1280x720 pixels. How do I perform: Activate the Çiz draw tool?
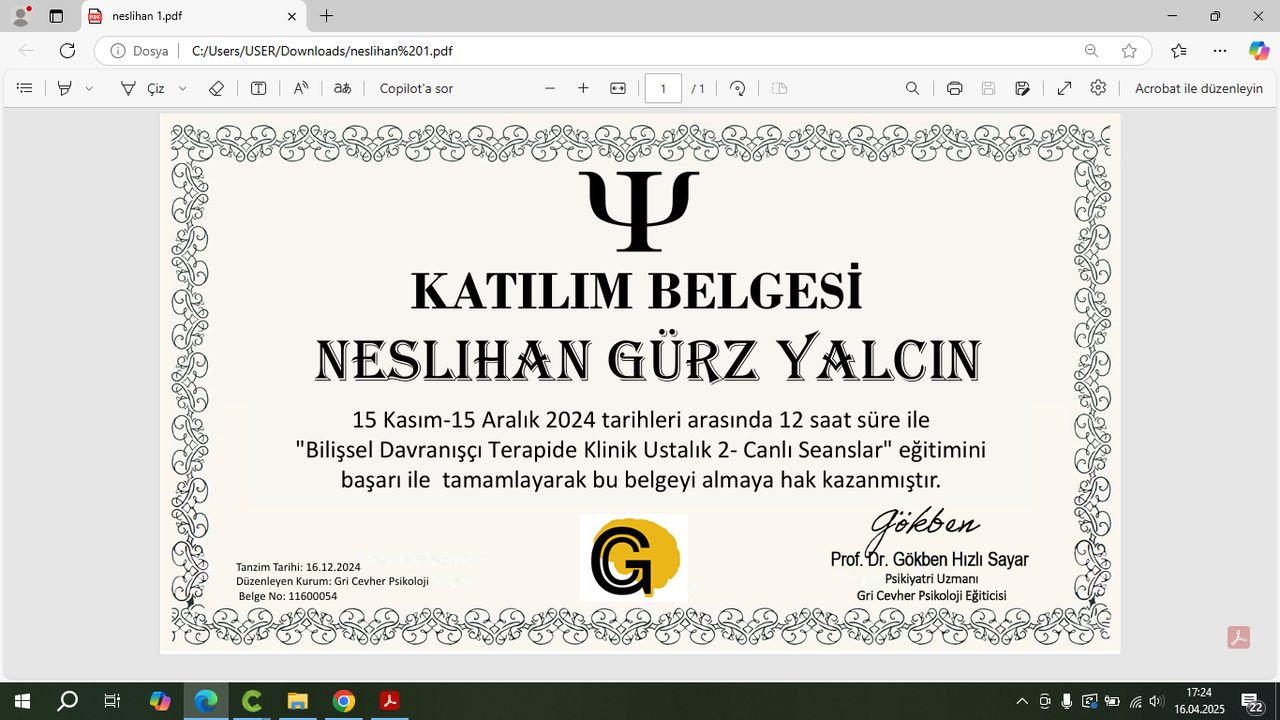143,88
